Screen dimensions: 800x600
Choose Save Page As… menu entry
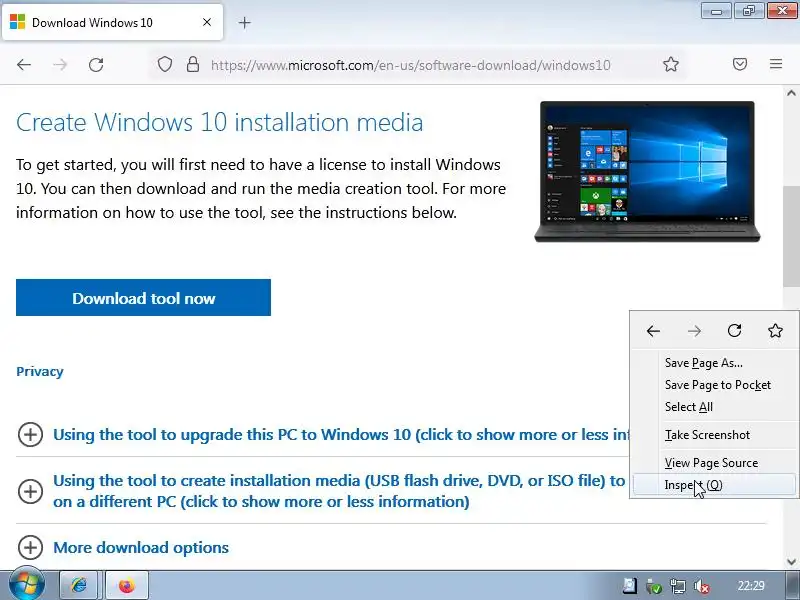coord(714,363)
